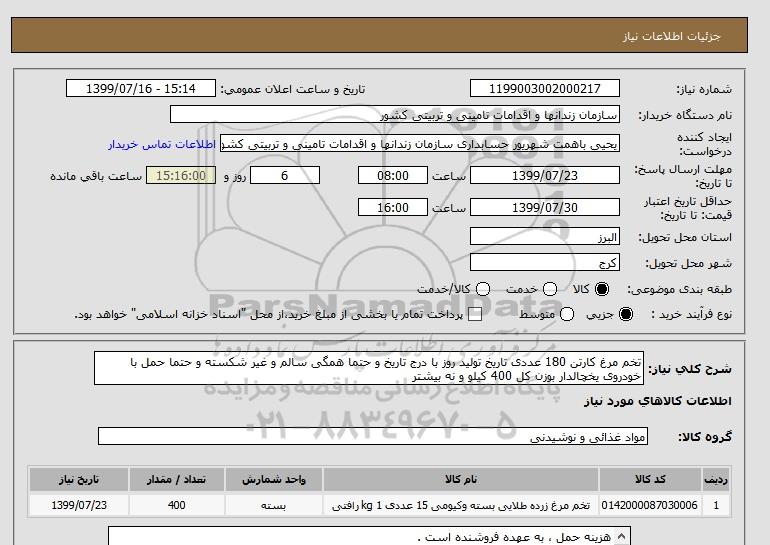Click the buyer organization name field

click(x=395, y=114)
